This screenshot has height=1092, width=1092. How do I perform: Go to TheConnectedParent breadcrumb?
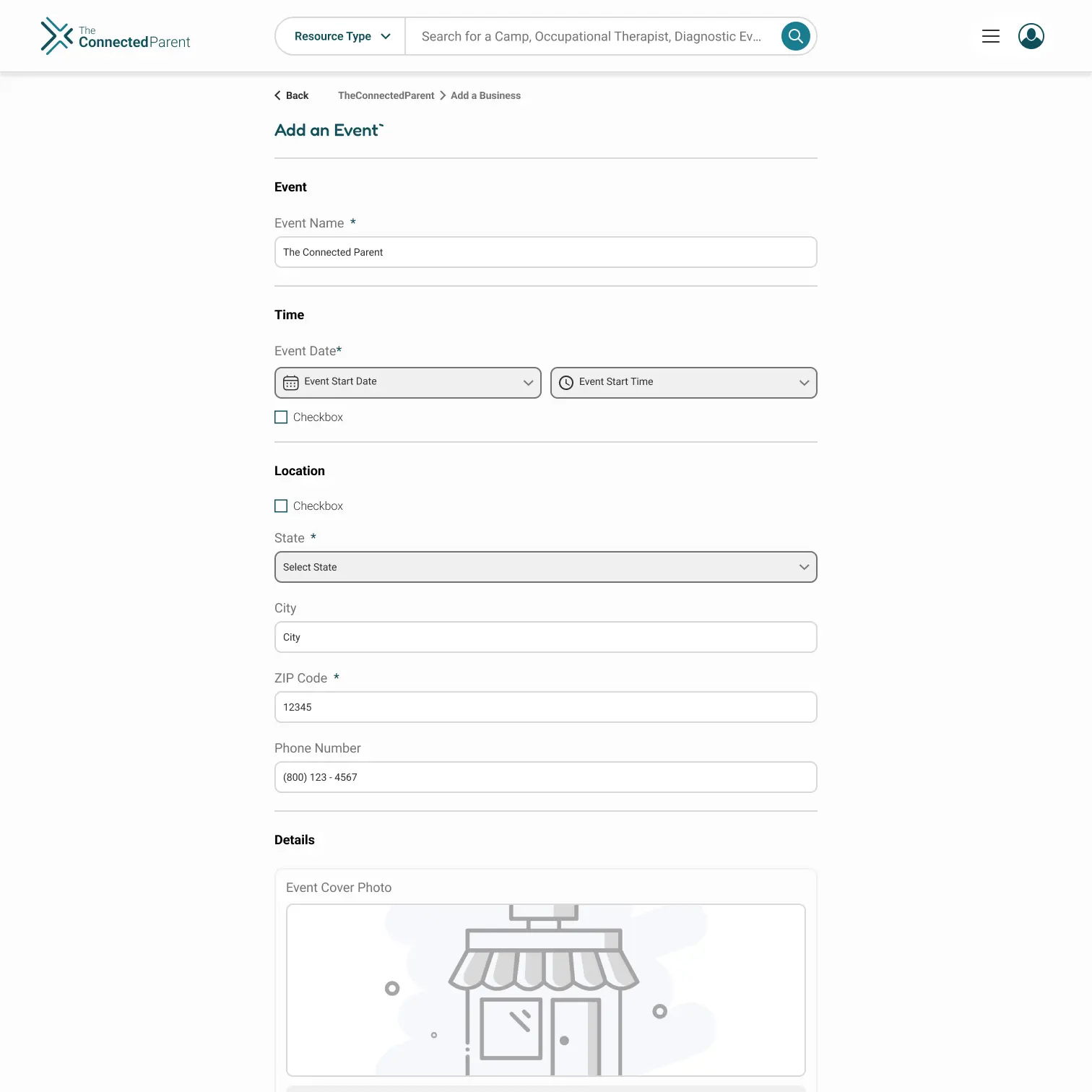(386, 95)
